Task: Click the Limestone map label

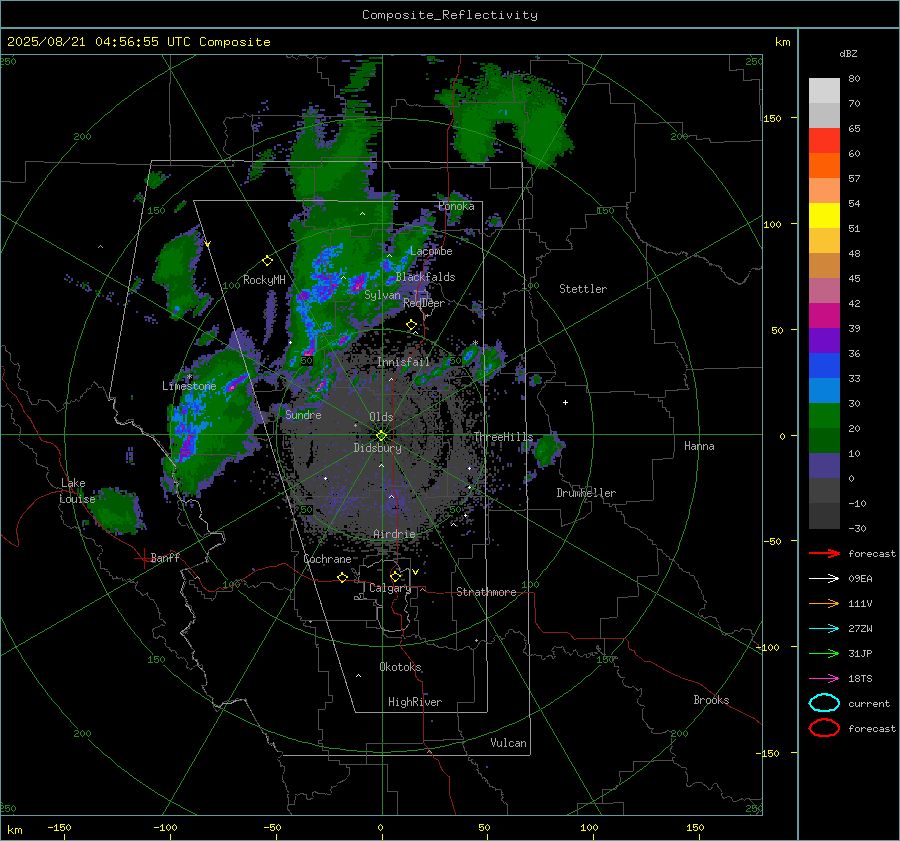Action: [189, 386]
